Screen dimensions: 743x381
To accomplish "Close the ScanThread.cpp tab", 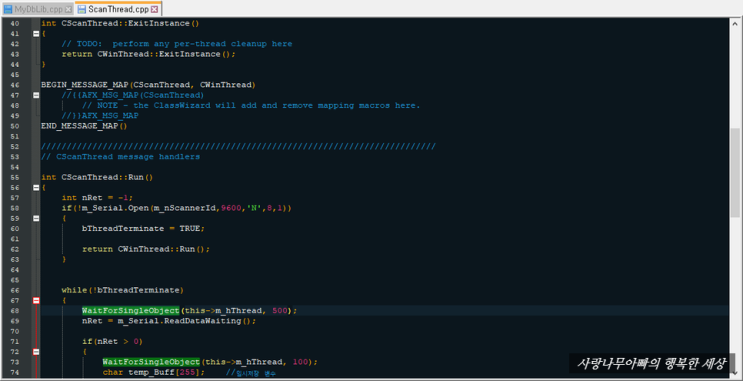I will (x=154, y=9).
